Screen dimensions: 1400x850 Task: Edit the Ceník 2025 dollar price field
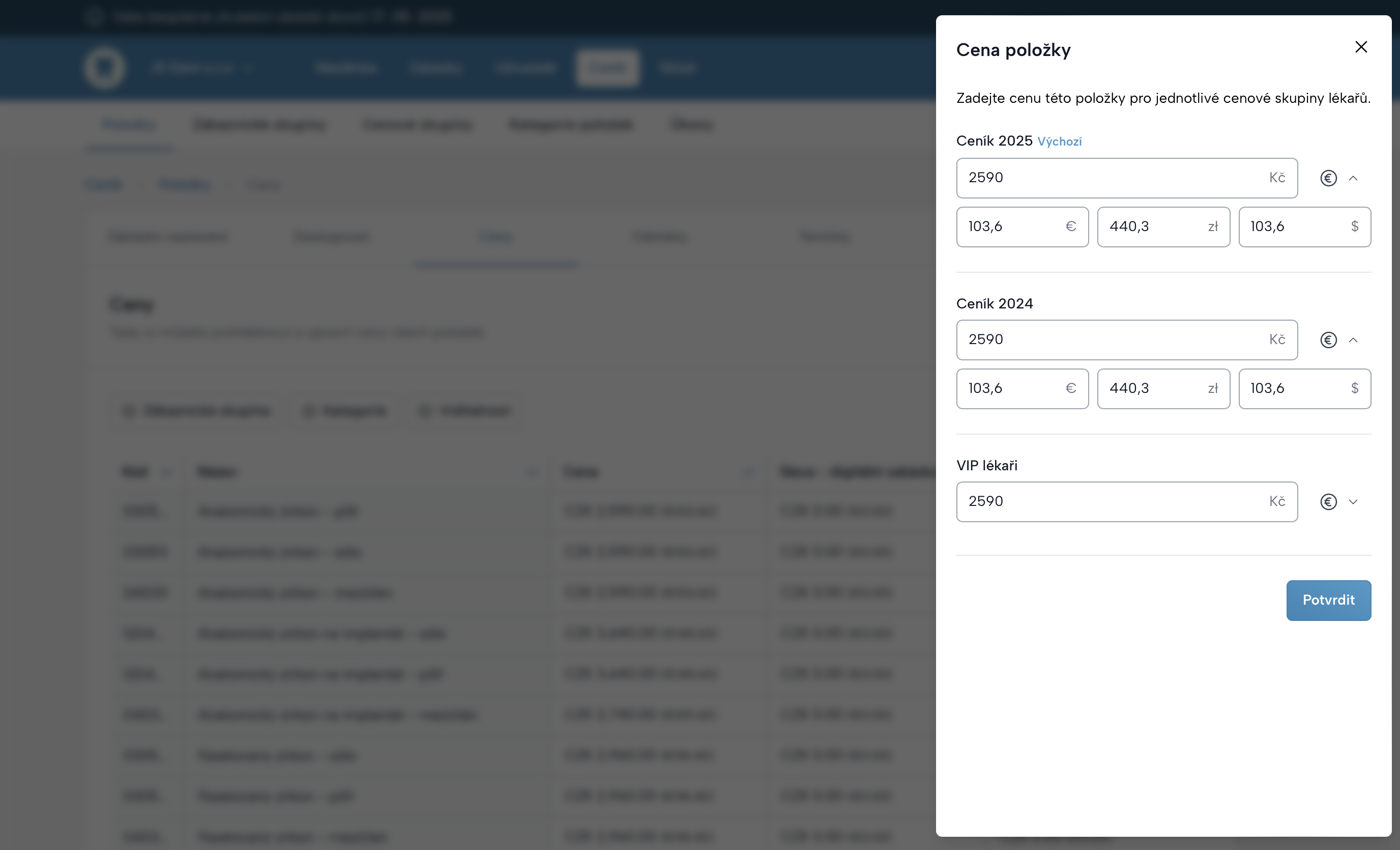(x=1304, y=227)
